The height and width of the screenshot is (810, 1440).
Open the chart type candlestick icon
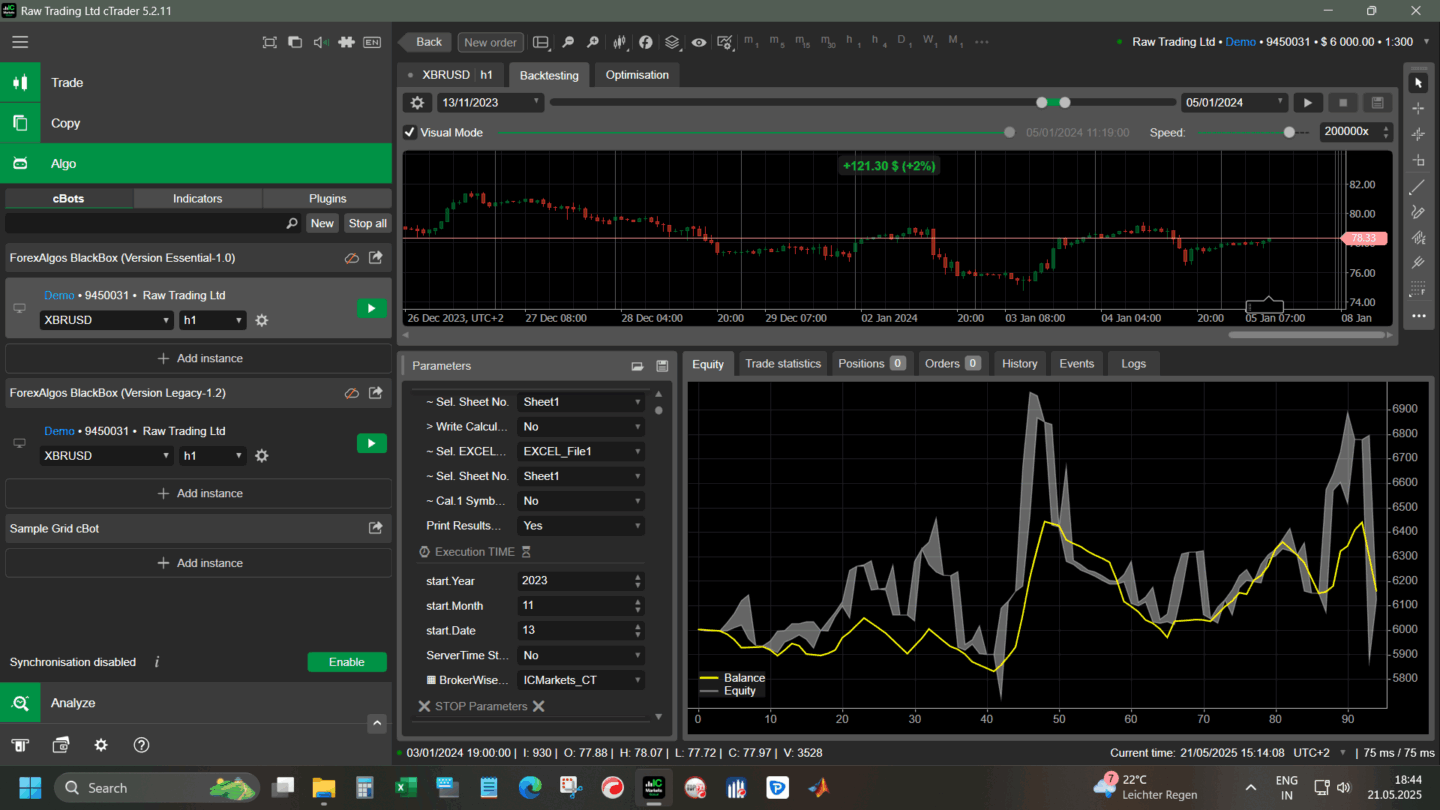coord(620,42)
